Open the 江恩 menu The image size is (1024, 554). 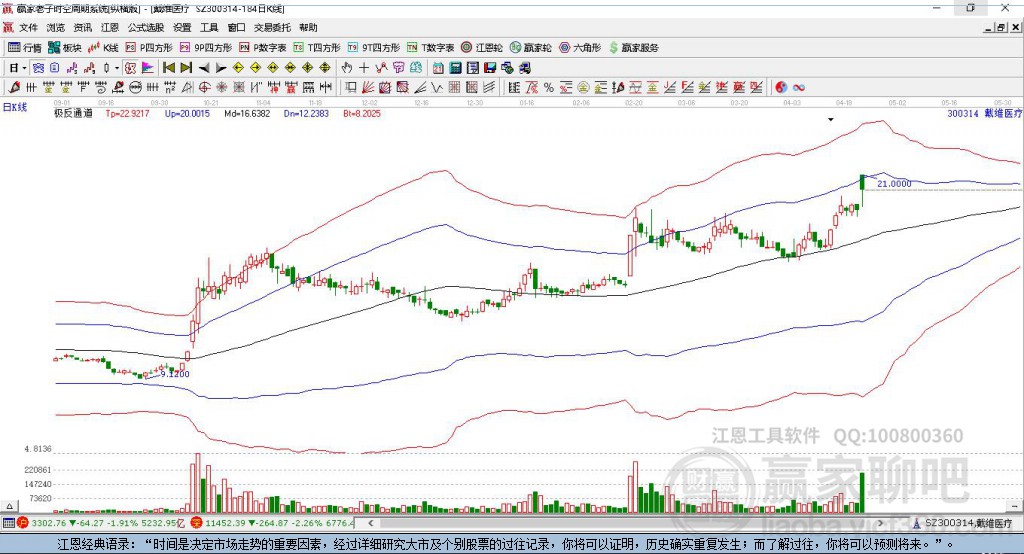click(110, 27)
